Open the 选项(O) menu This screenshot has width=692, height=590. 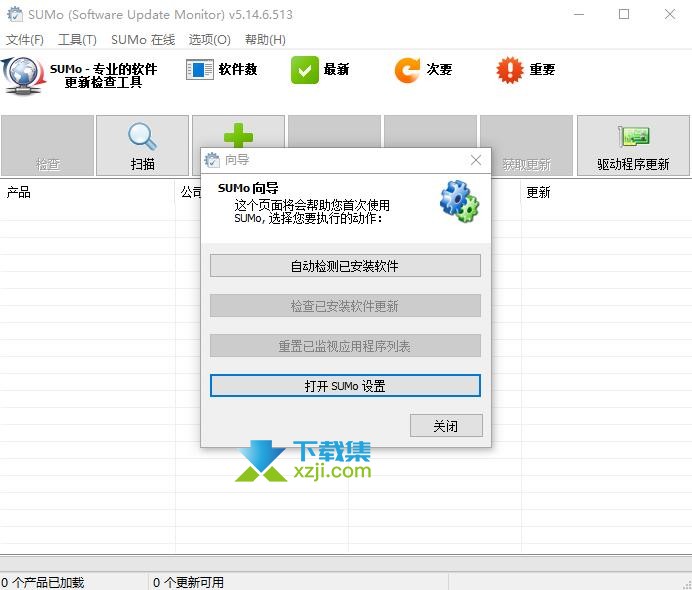[210, 40]
